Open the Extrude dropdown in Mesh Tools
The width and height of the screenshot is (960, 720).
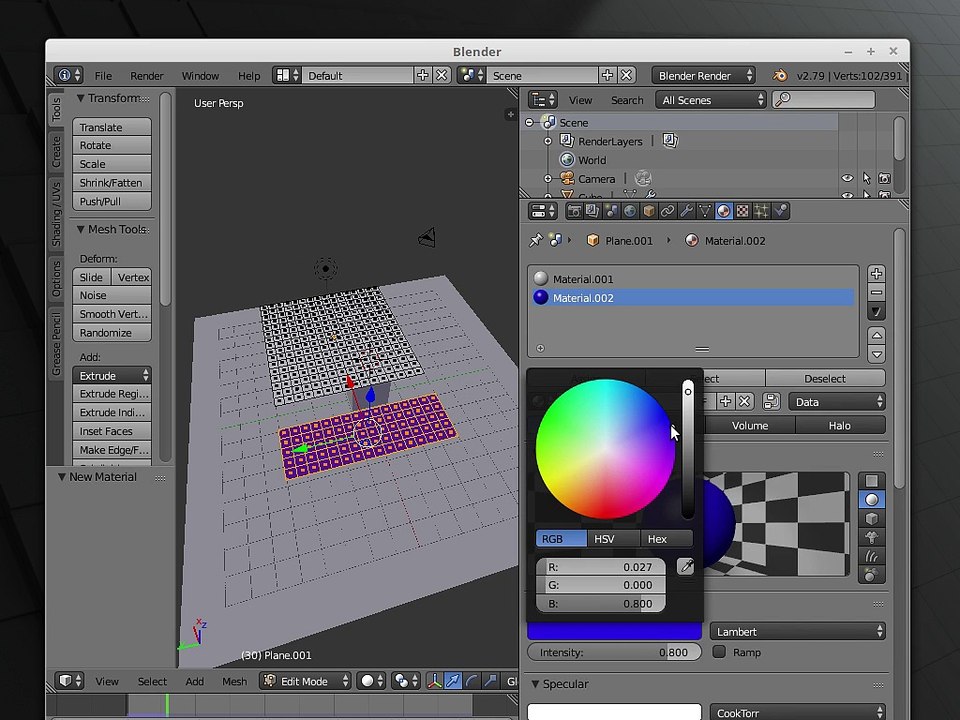point(112,375)
